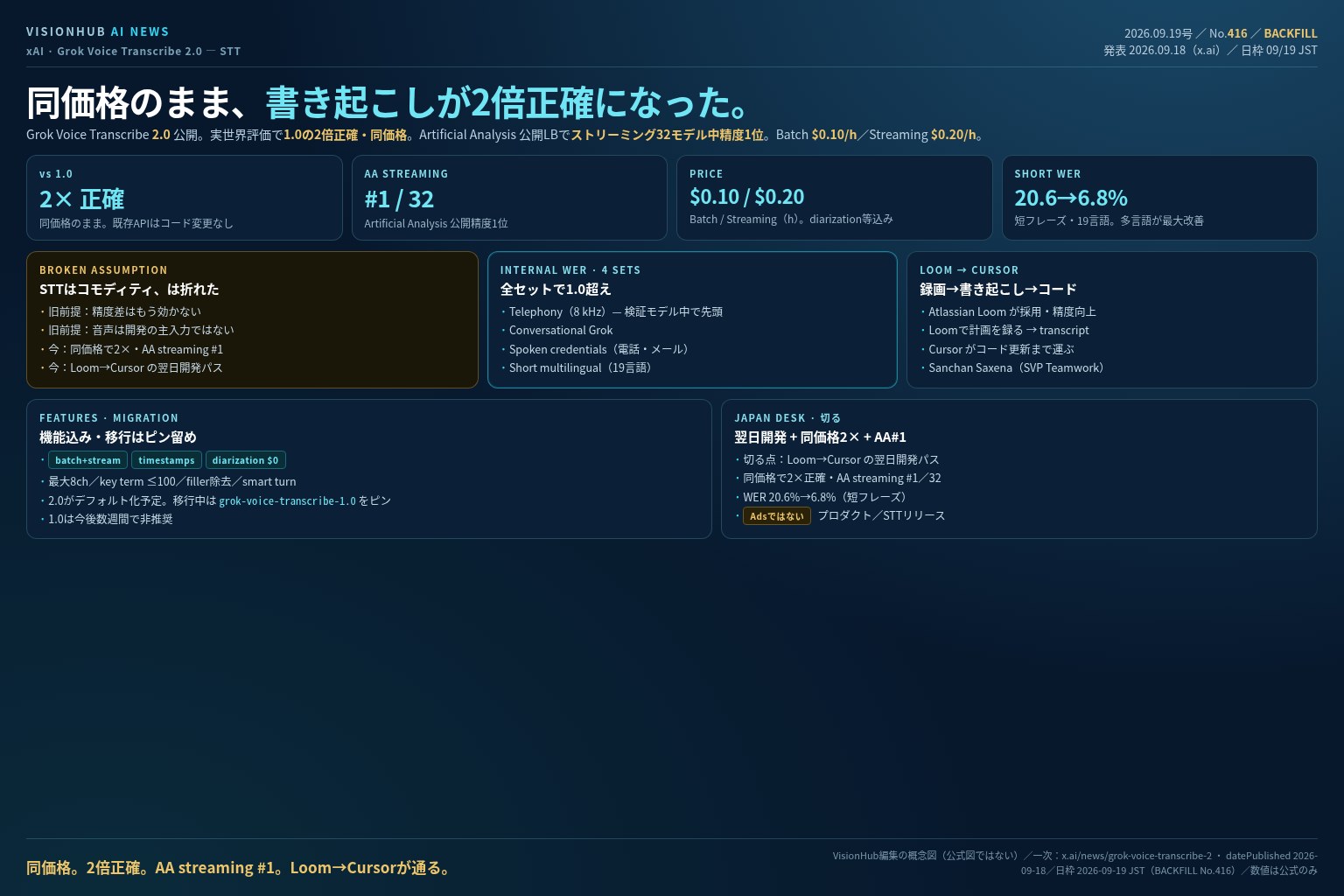Click the 'Adsではない' yellow badge
This screenshot has height=896, width=1344.
[777, 516]
